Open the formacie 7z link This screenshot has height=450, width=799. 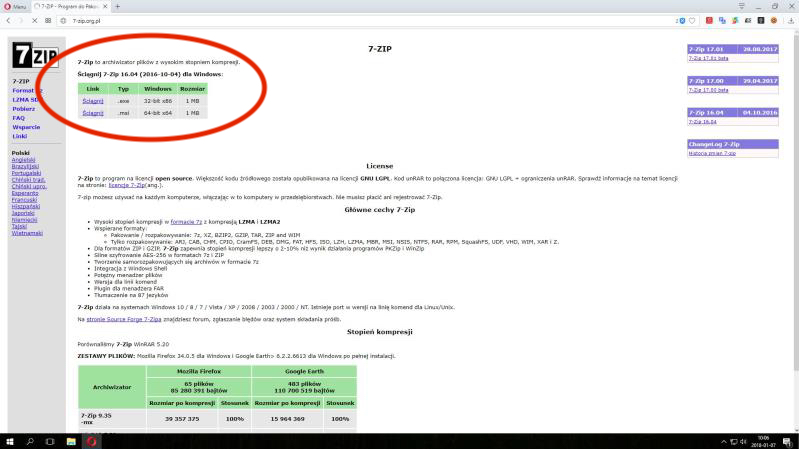point(186,222)
